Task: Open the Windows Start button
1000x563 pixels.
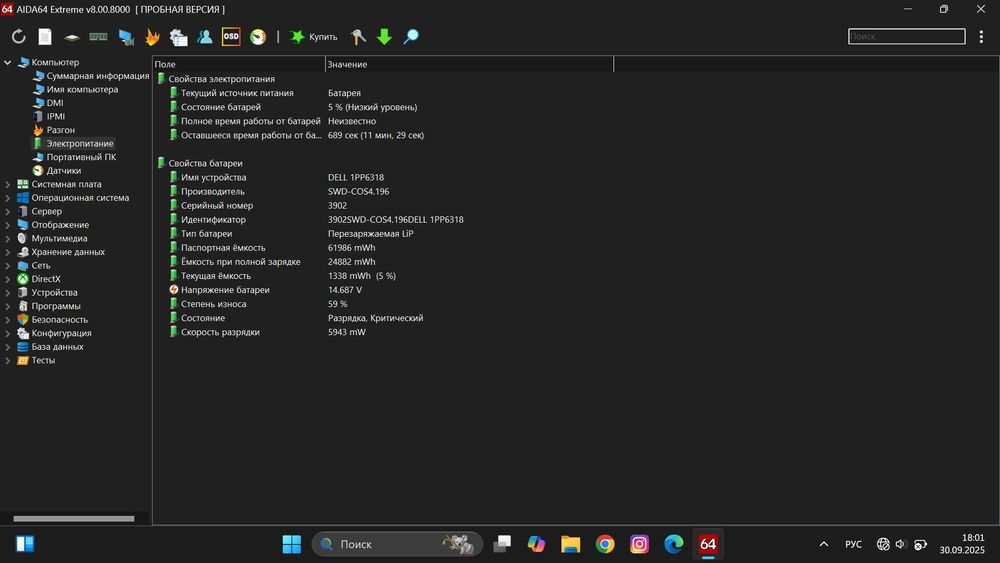Action: (291, 545)
